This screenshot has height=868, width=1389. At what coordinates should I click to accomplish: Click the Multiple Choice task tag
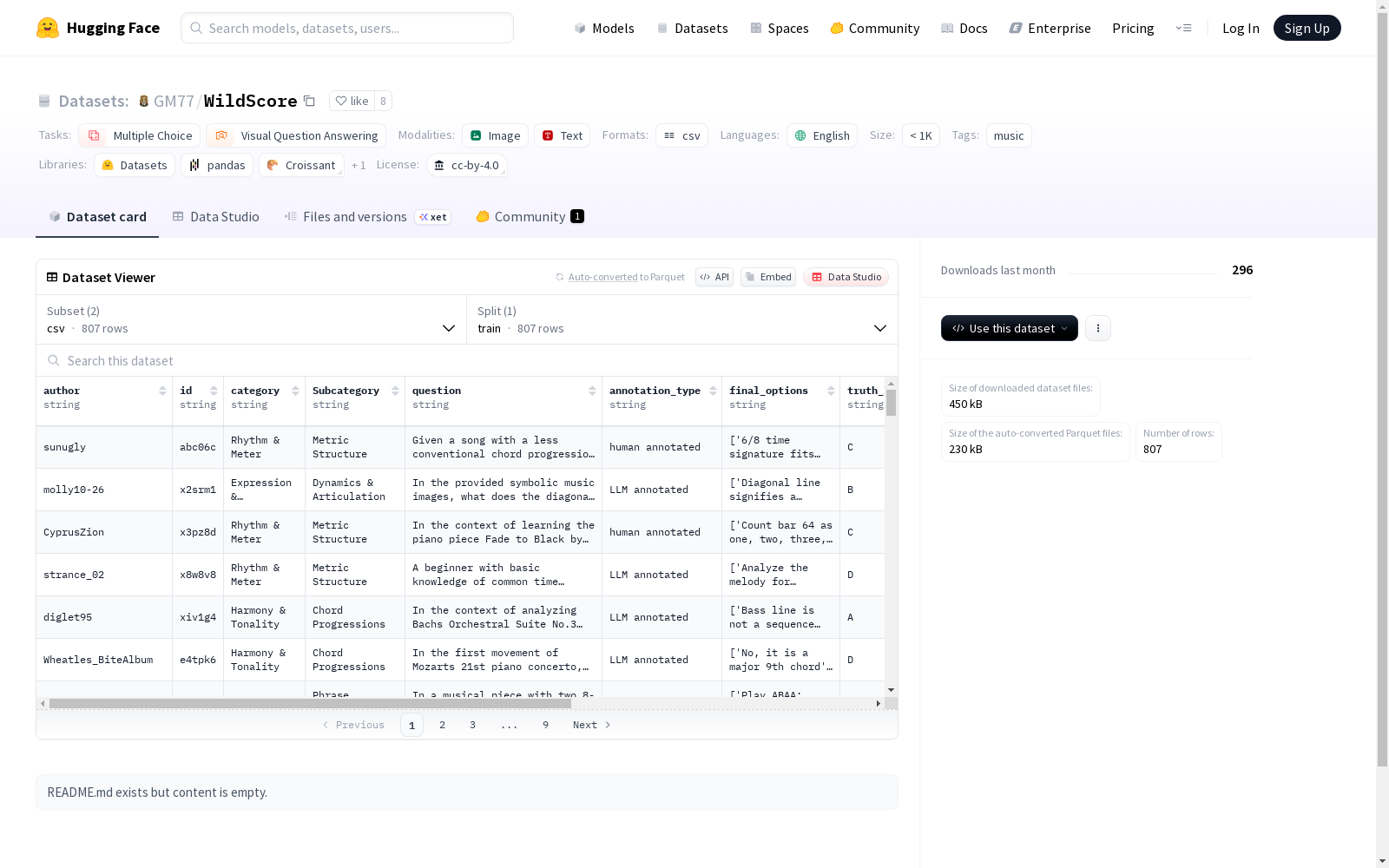pos(139,135)
